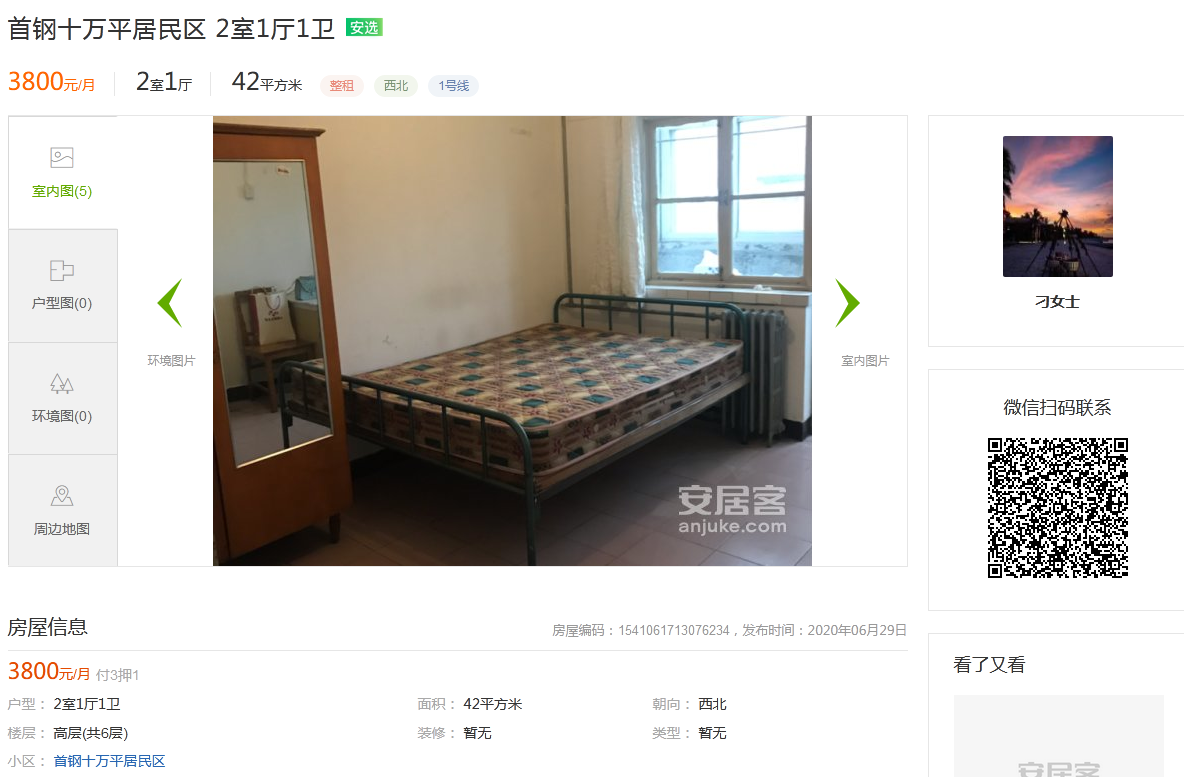The width and height of the screenshot is (1184, 777).
Task: Click the map pin location icon
Action: [62, 495]
